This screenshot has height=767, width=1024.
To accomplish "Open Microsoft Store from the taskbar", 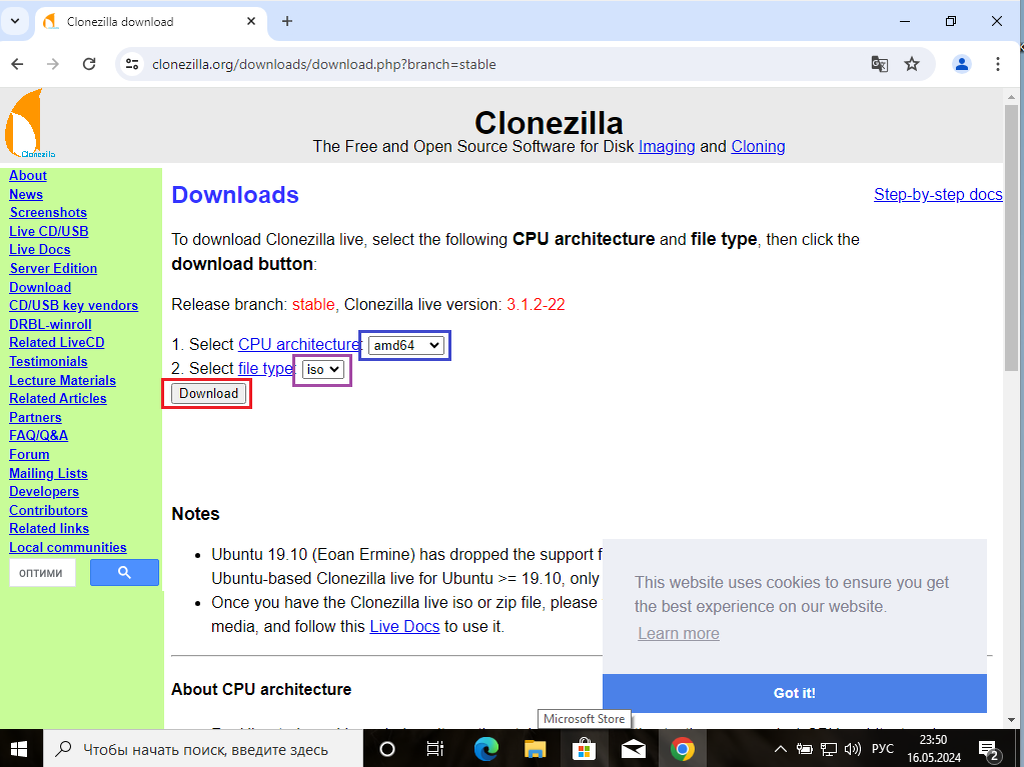I will tap(584, 749).
